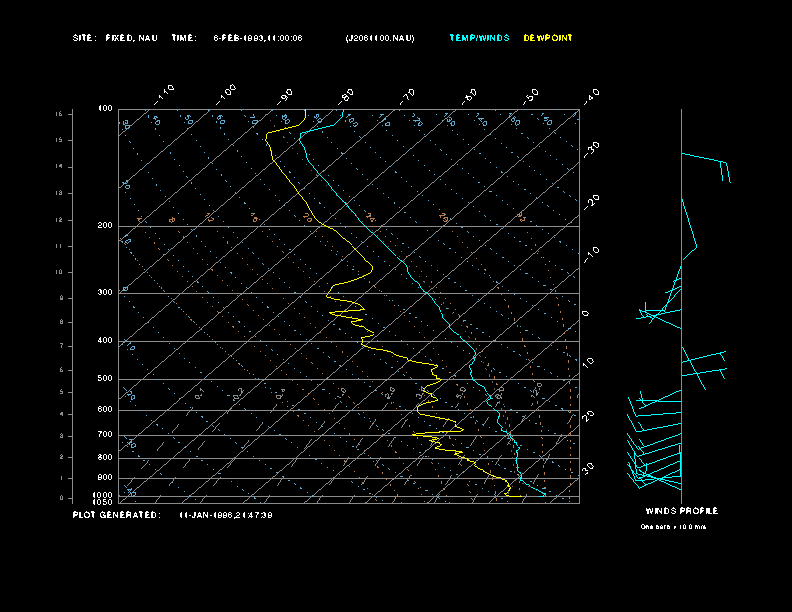Click the 11 km tick on height axis

[59, 246]
